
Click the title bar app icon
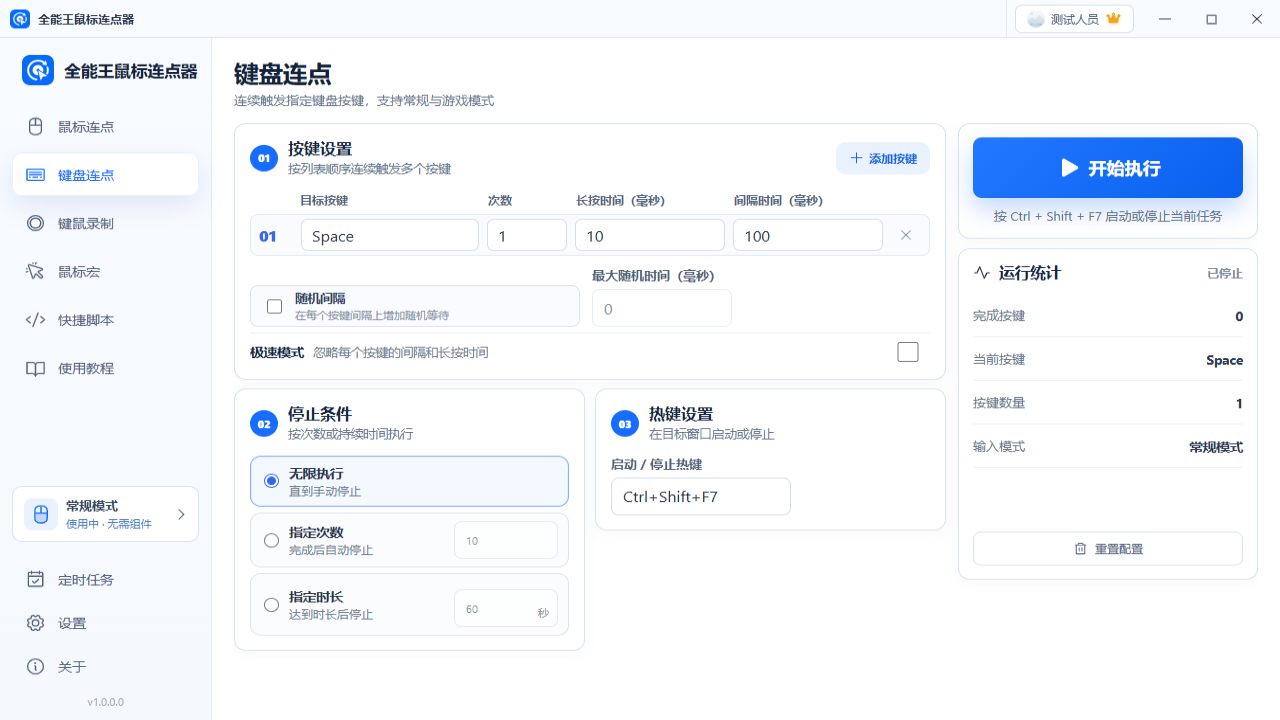click(x=20, y=19)
